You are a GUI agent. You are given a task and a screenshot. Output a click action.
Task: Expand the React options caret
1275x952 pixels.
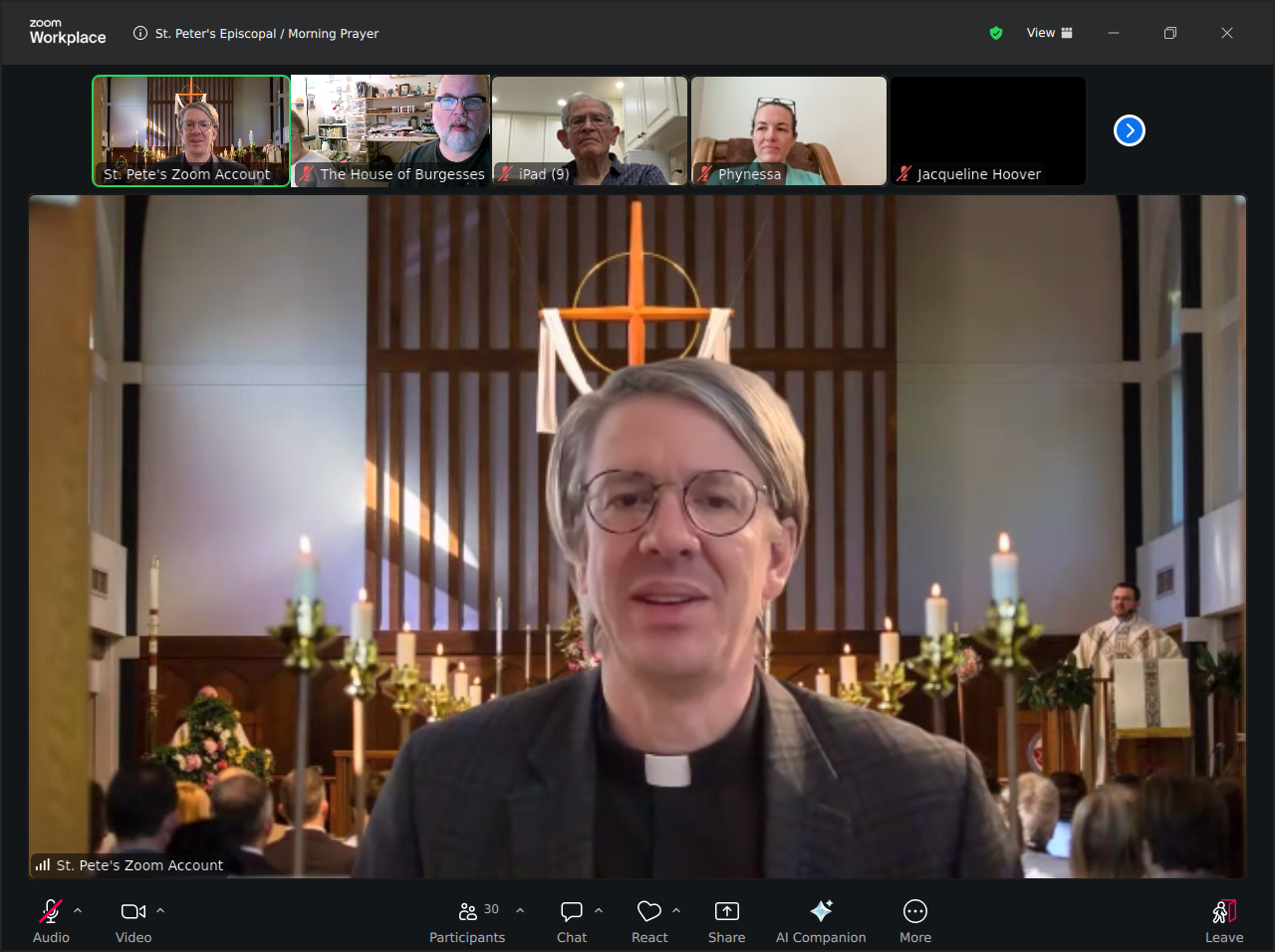[676, 910]
